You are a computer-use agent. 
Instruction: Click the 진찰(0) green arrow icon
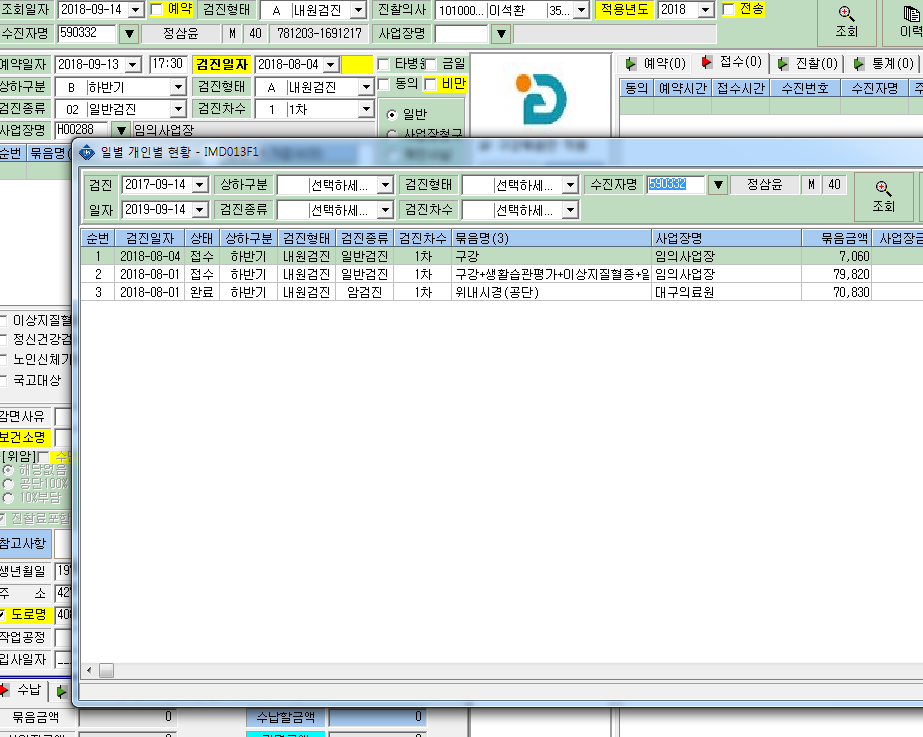coord(782,63)
